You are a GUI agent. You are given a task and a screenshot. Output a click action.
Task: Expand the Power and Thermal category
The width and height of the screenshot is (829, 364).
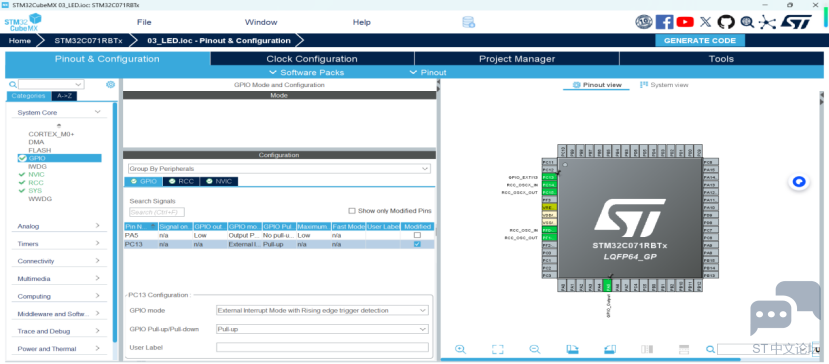pyautogui.click(x=97, y=349)
